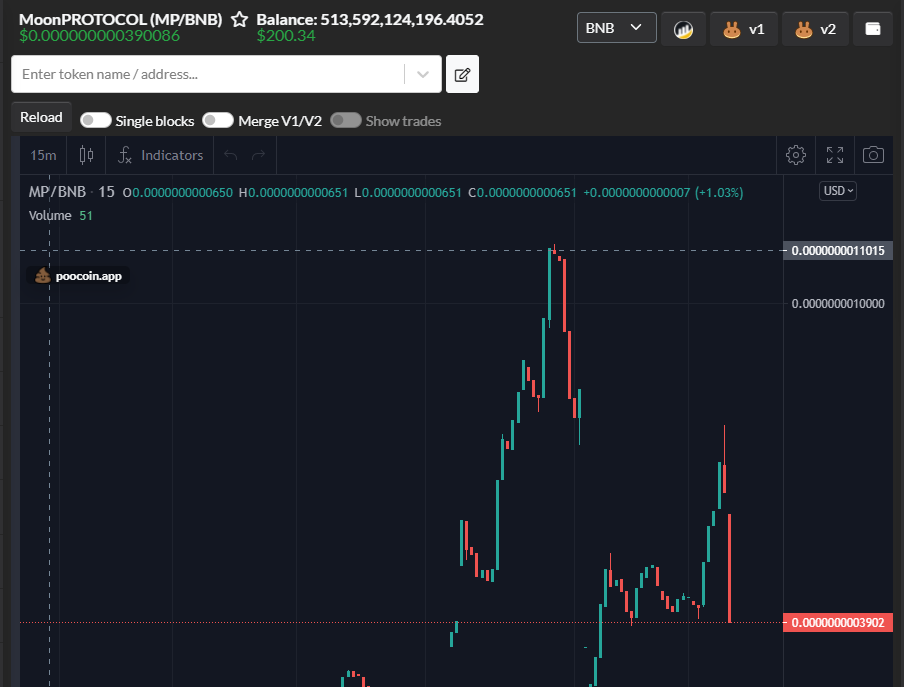
Task: Toggle Single blocks switch
Action: pyautogui.click(x=96, y=120)
